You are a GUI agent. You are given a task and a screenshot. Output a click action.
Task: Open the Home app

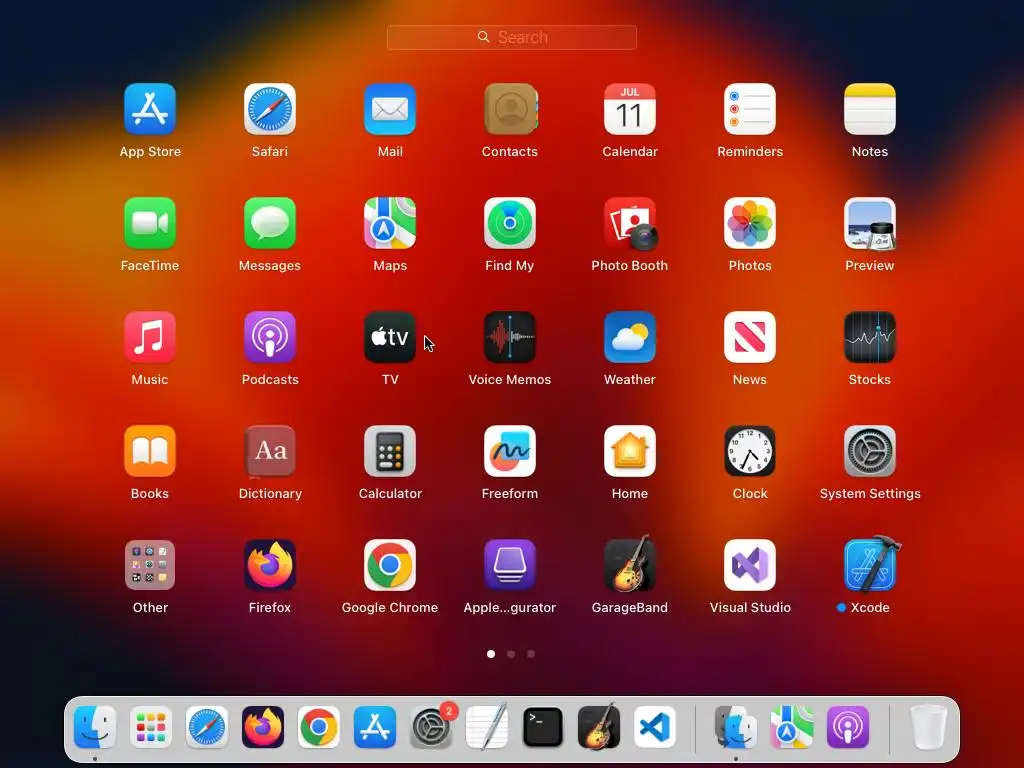pos(630,451)
